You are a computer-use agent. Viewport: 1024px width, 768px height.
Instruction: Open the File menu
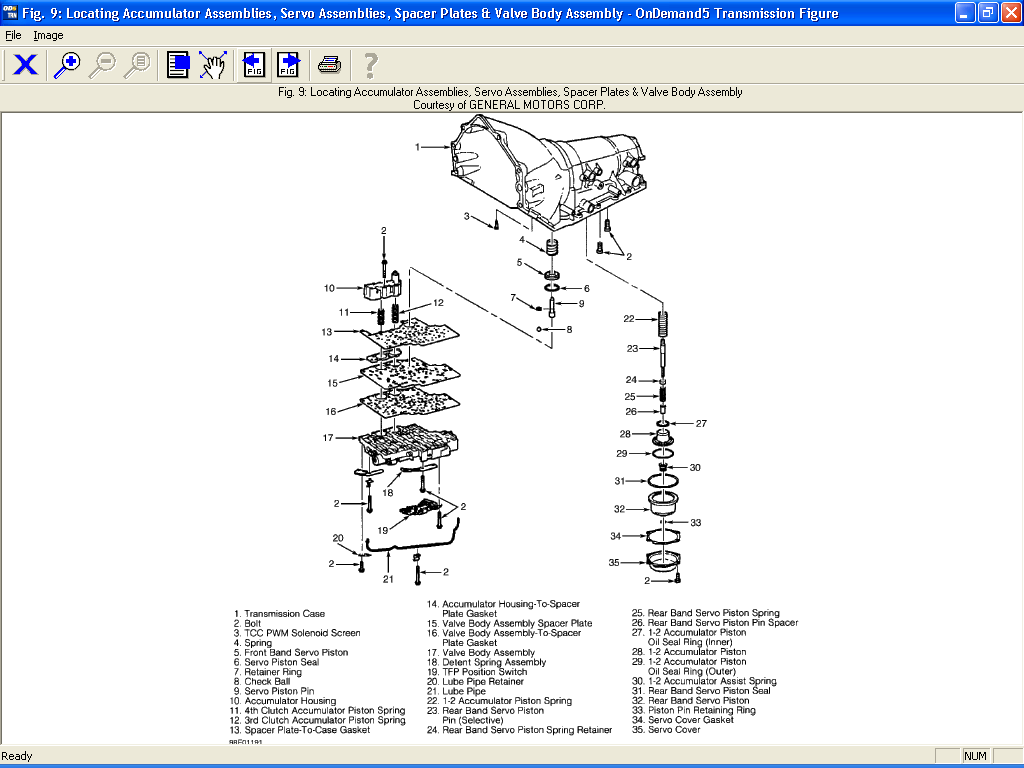coord(13,35)
